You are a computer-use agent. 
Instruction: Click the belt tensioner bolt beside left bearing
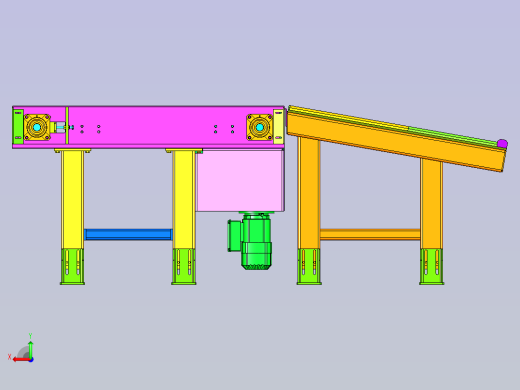coord(62,127)
